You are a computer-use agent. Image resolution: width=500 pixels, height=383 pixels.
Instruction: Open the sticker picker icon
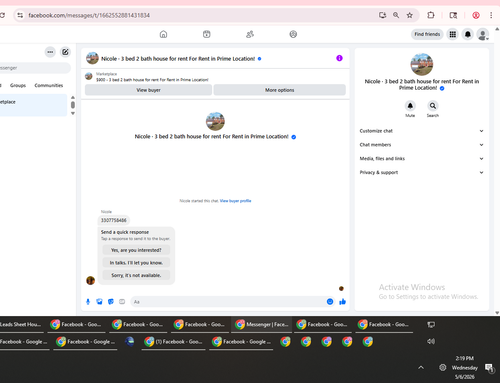point(111,302)
